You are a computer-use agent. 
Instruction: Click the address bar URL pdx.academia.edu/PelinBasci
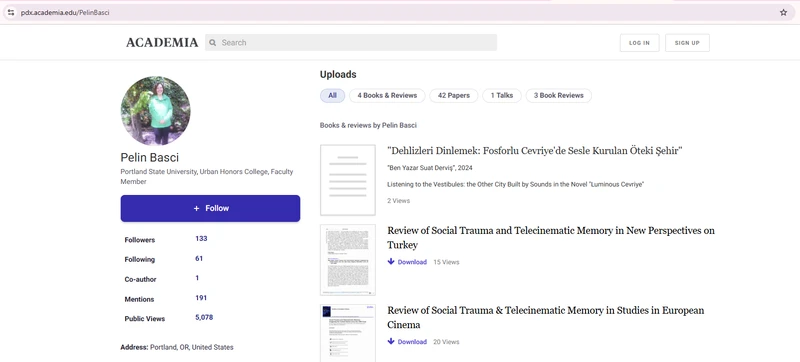(65, 13)
